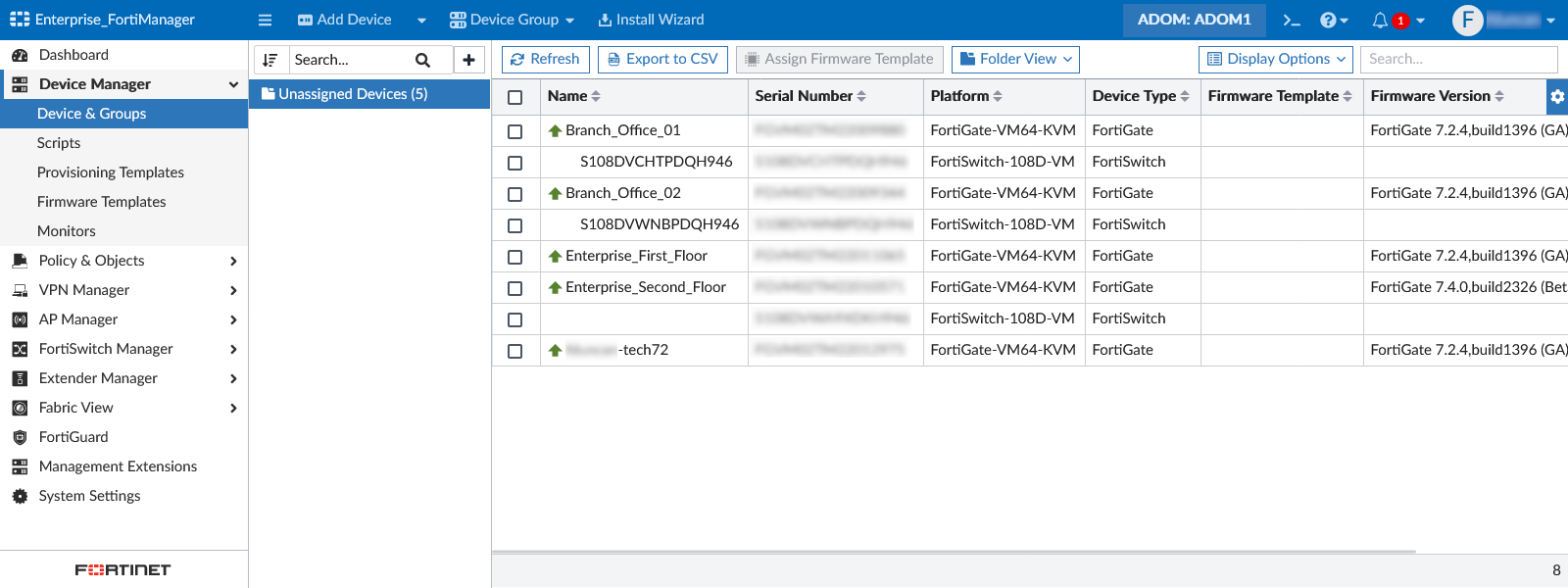Go to Scripts under Device Manager
The image size is (1568, 588).
point(59,143)
